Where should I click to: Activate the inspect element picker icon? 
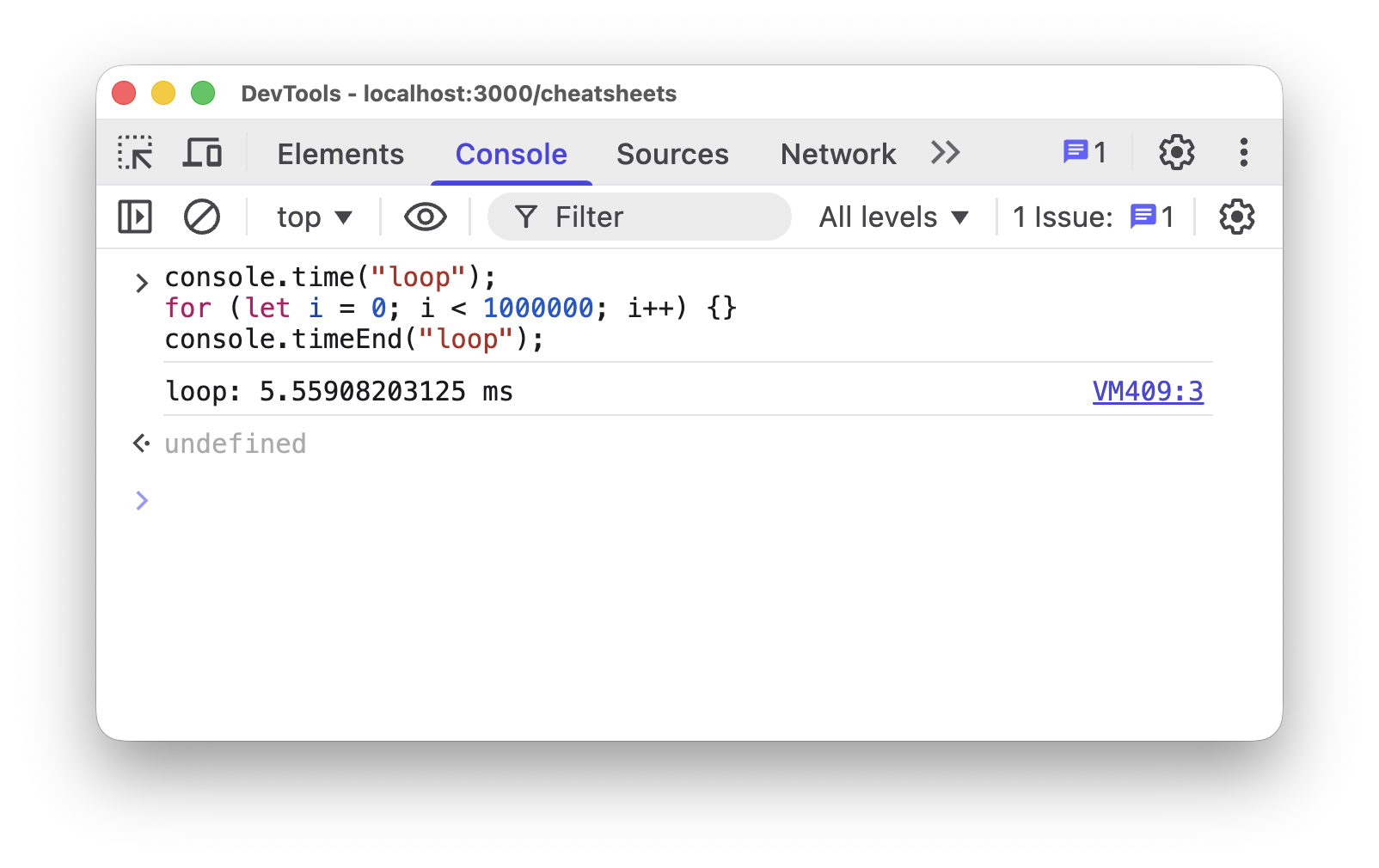click(135, 153)
